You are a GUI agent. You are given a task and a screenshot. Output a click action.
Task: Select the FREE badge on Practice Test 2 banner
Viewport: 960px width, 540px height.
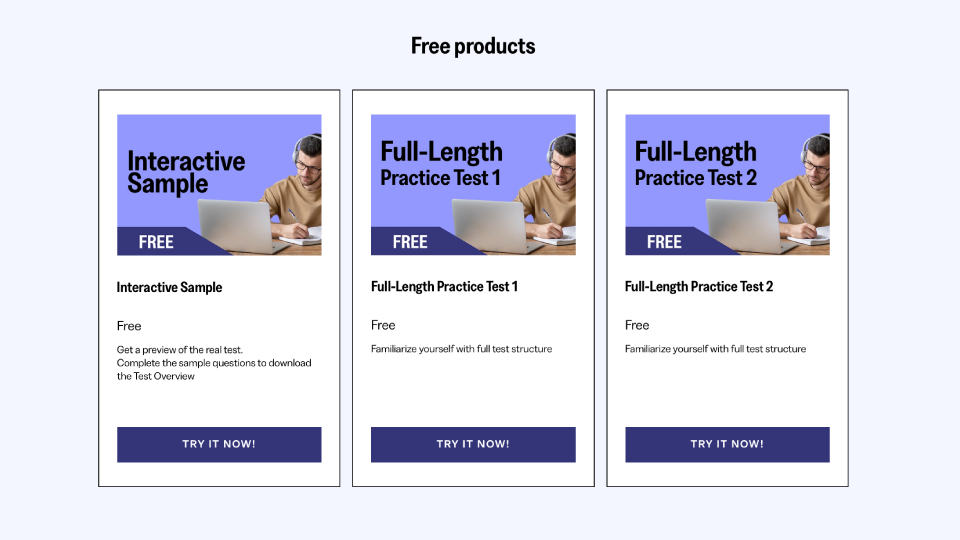point(664,242)
